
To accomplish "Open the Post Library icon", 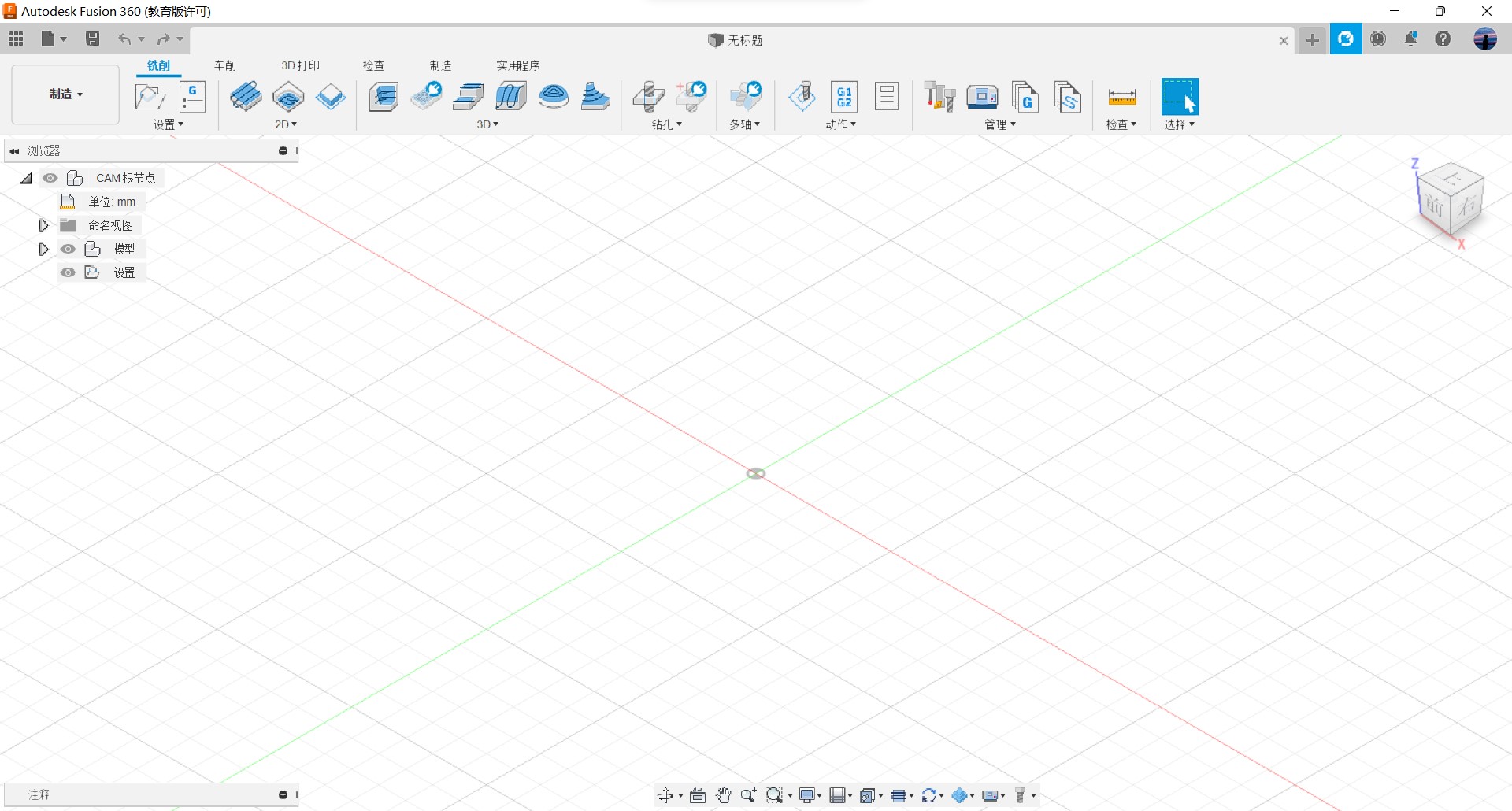I will click(x=1025, y=97).
